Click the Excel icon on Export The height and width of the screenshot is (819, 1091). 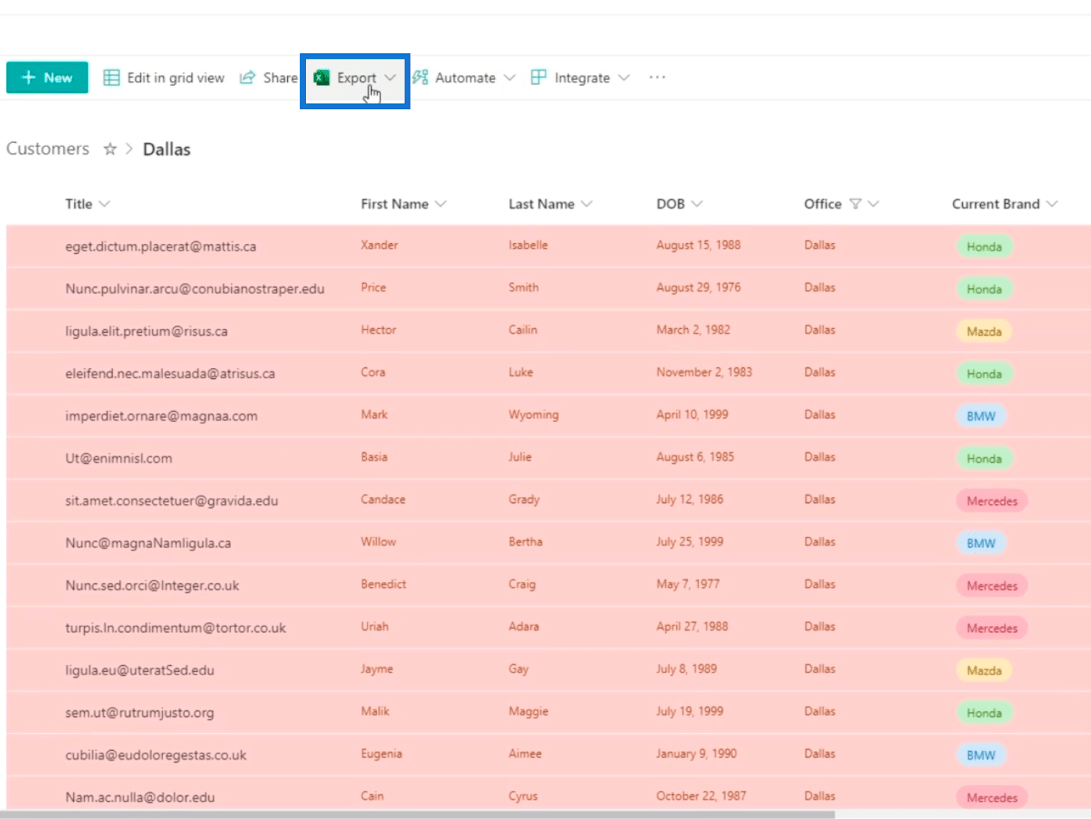click(321, 77)
